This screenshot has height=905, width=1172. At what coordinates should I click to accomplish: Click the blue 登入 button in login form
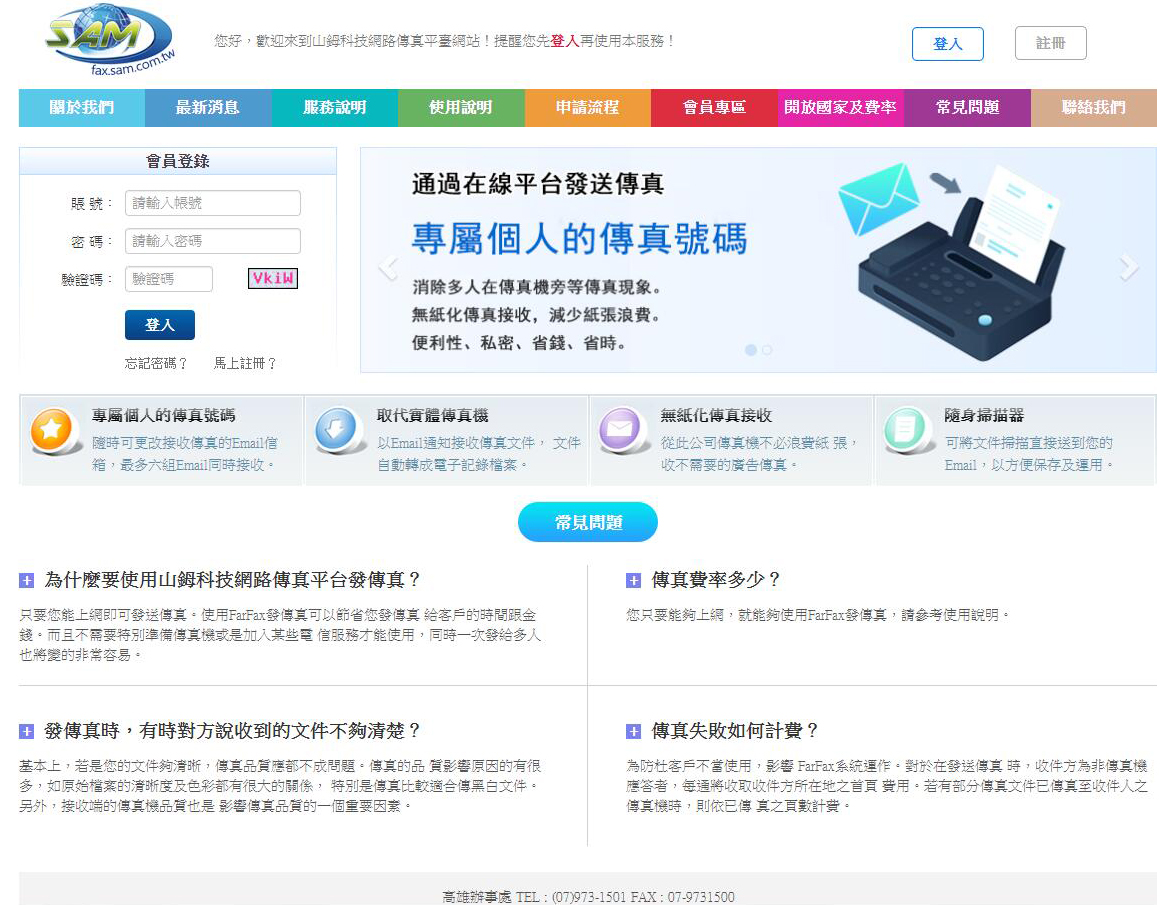[x=160, y=325]
